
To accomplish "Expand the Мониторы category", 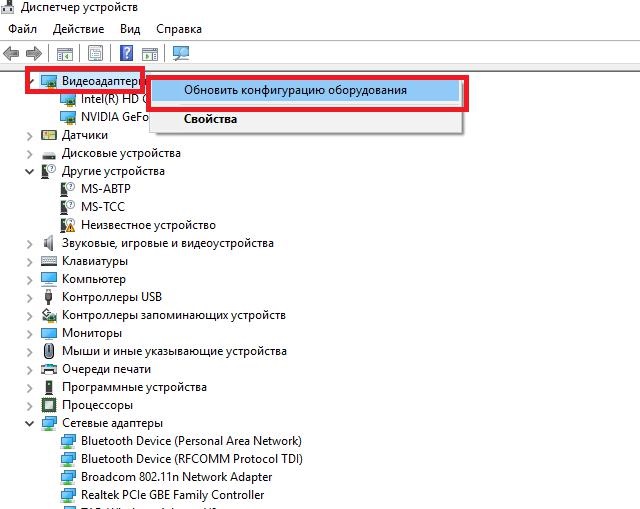I will pos(29,334).
